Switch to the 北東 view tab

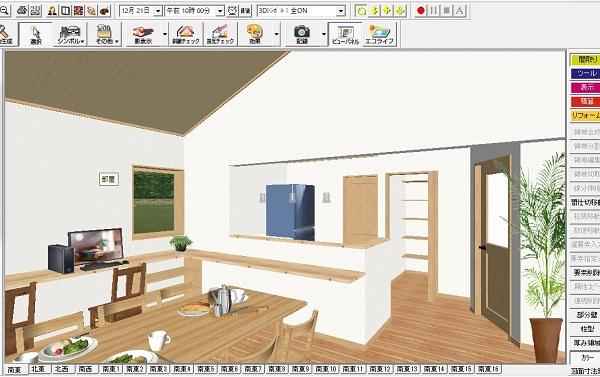pos(38,369)
